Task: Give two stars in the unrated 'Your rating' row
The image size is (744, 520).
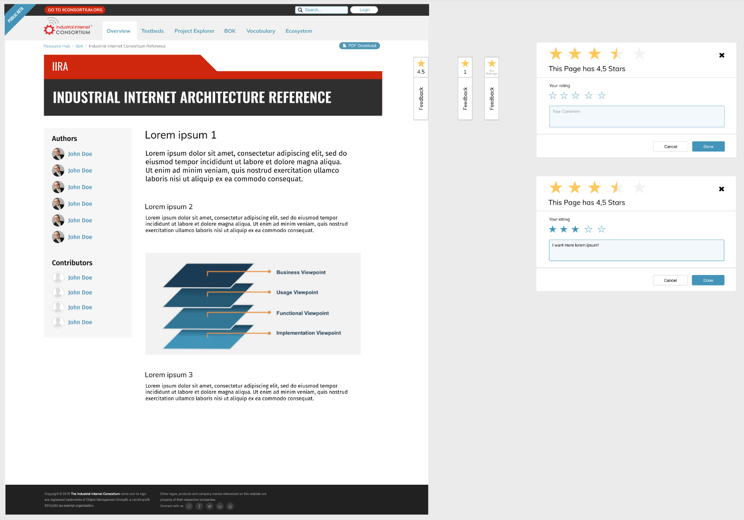Action: (564, 95)
